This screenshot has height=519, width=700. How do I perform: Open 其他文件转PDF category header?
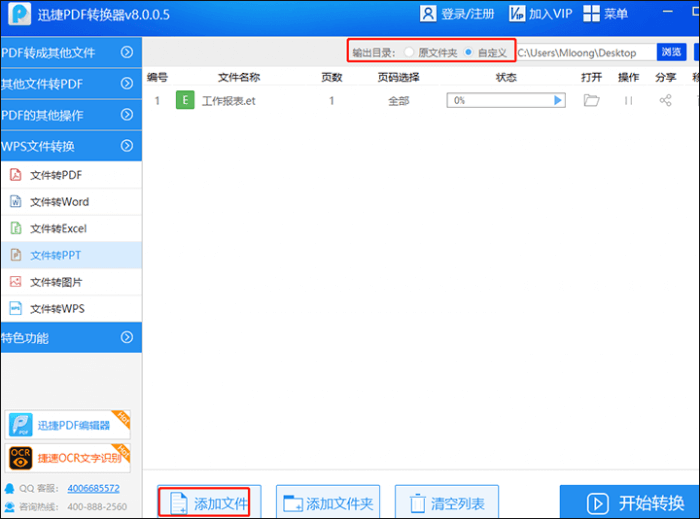(71, 84)
